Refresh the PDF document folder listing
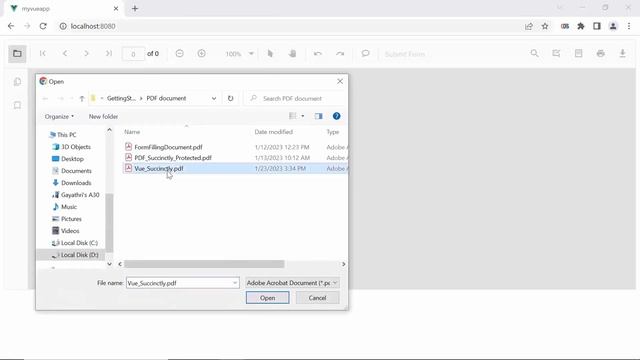The image size is (640, 360). (x=230, y=98)
